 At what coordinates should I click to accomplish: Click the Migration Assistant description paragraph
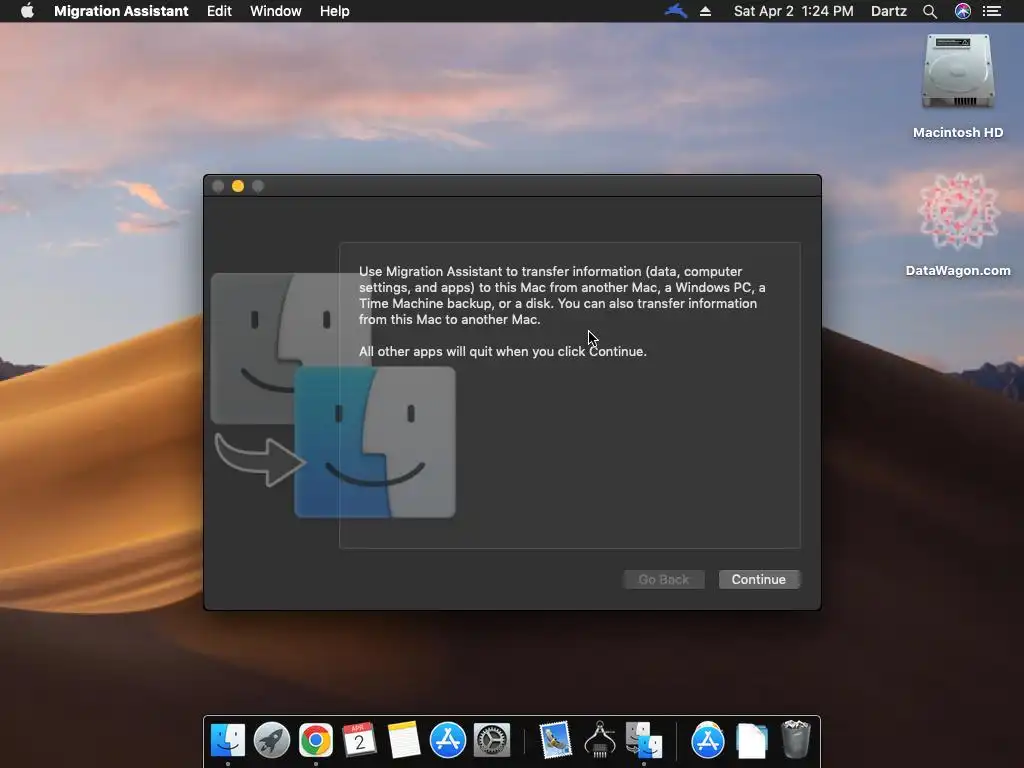(x=562, y=295)
